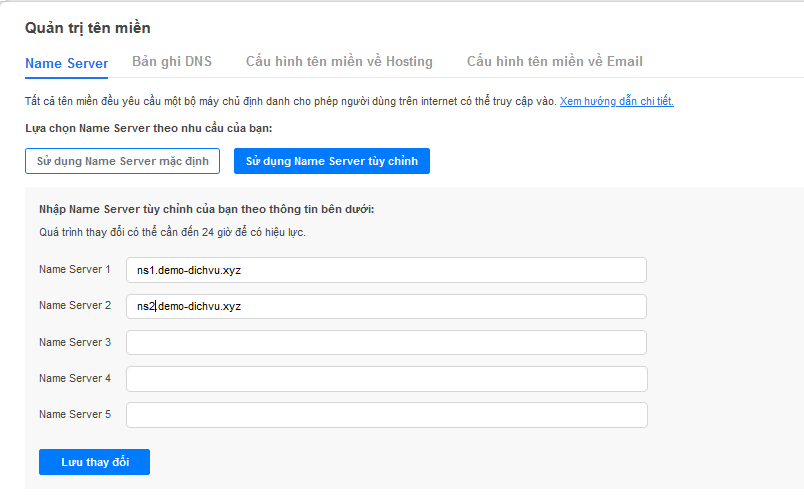Click the Name Server 5 text label

75,414
